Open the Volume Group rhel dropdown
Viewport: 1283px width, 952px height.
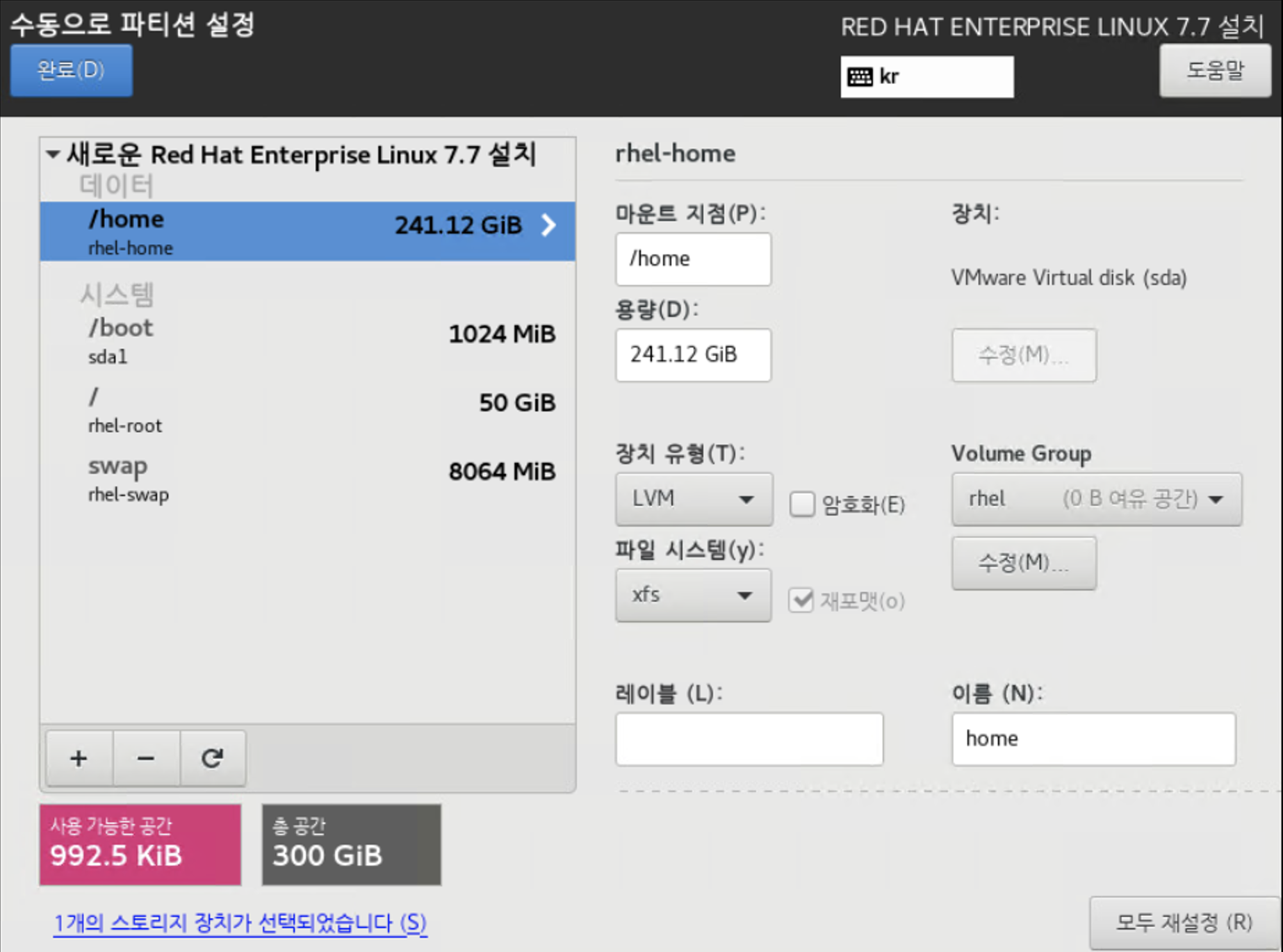point(1097,499)
